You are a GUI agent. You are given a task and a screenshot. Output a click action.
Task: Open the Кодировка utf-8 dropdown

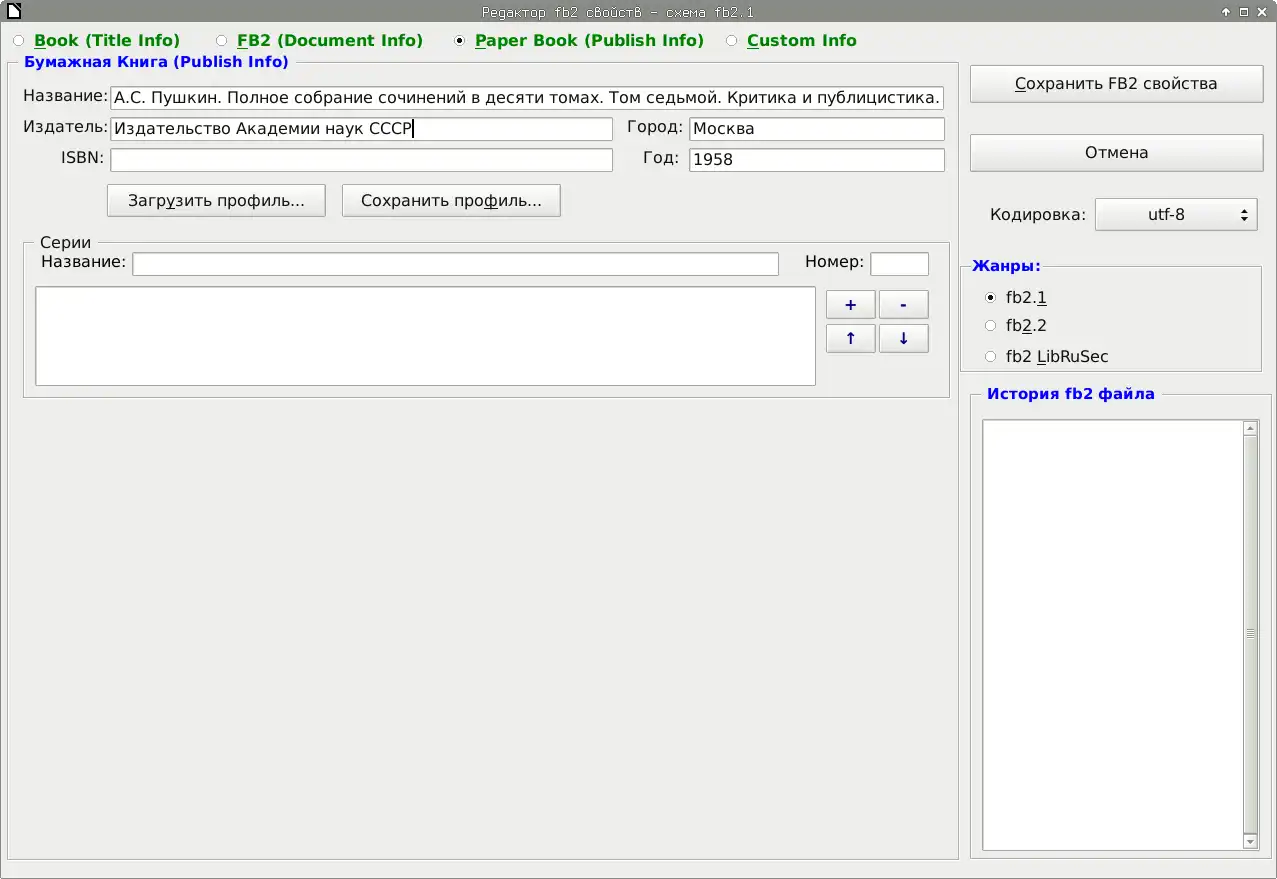click(x=1176, y=214)
